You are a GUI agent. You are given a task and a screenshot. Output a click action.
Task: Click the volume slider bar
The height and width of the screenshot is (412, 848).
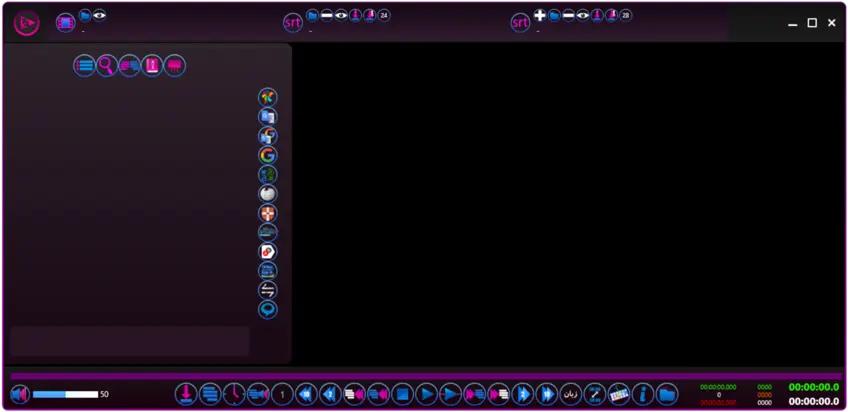(65, 394)
